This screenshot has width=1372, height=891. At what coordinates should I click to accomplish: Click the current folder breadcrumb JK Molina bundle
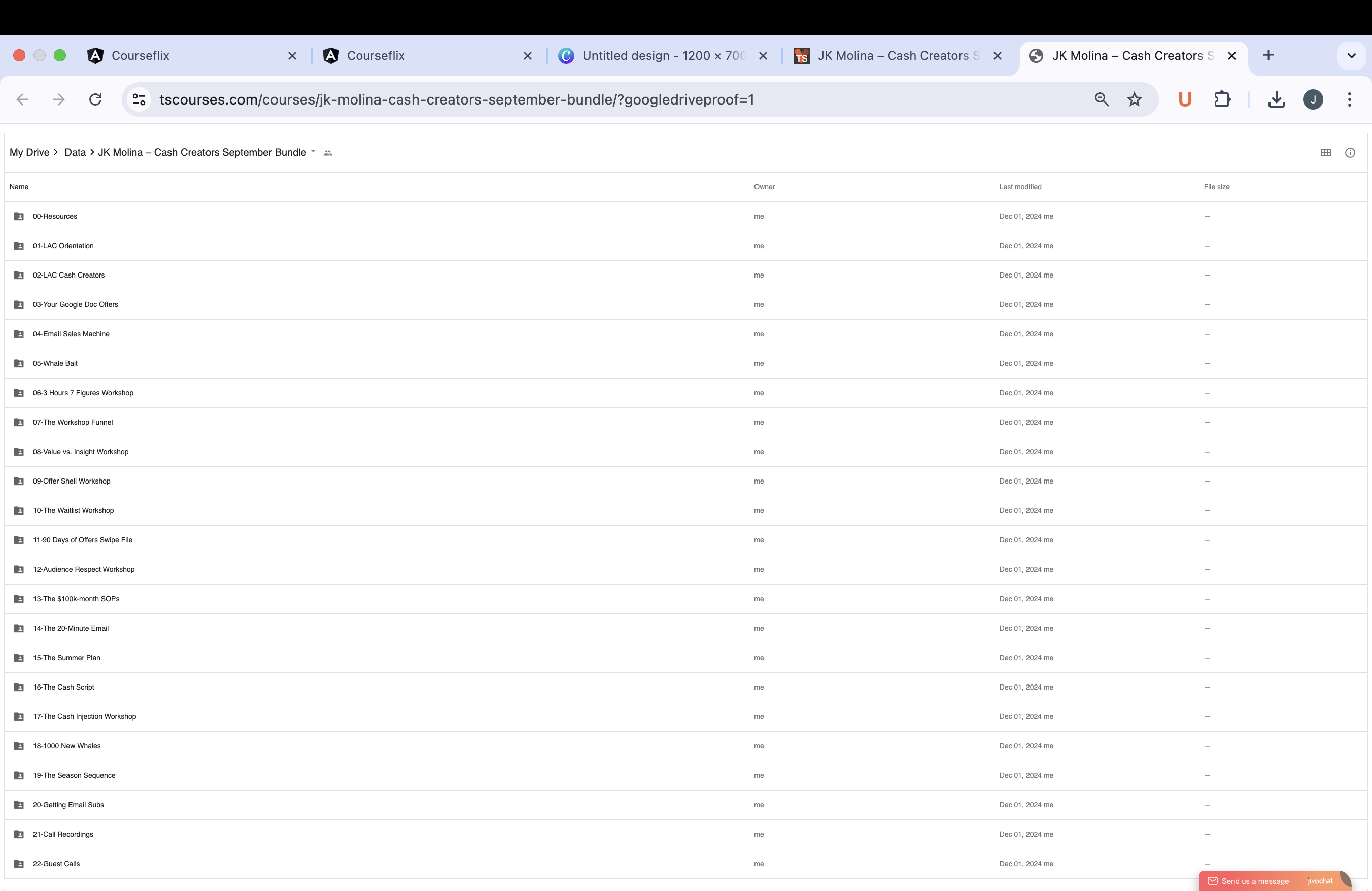[x=202, y=153]
